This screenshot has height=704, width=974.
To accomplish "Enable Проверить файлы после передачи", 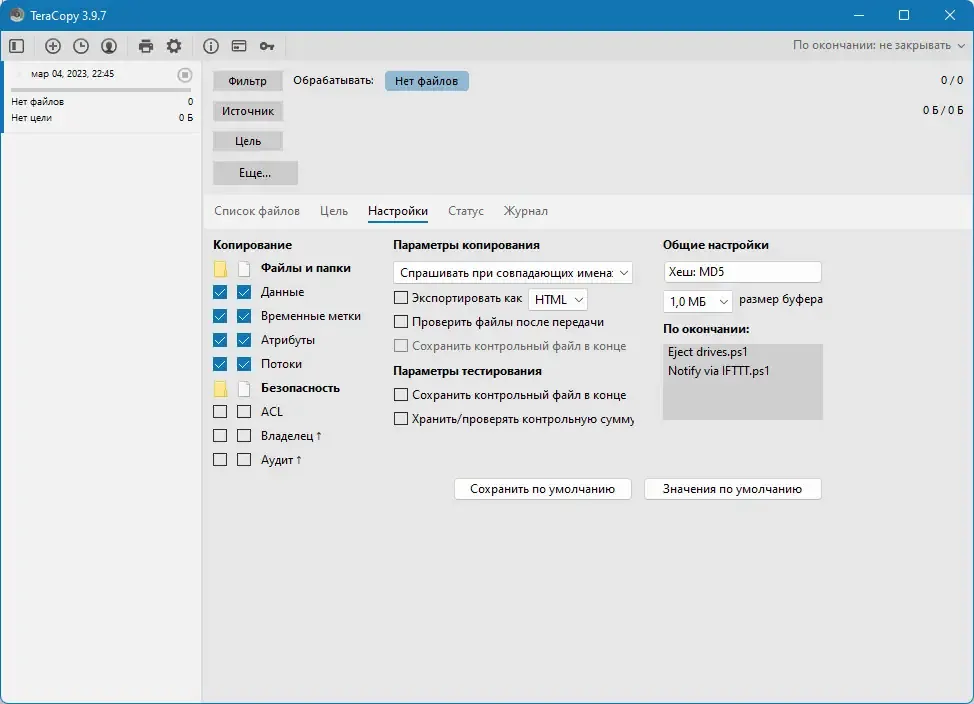I will coord(401,322).
